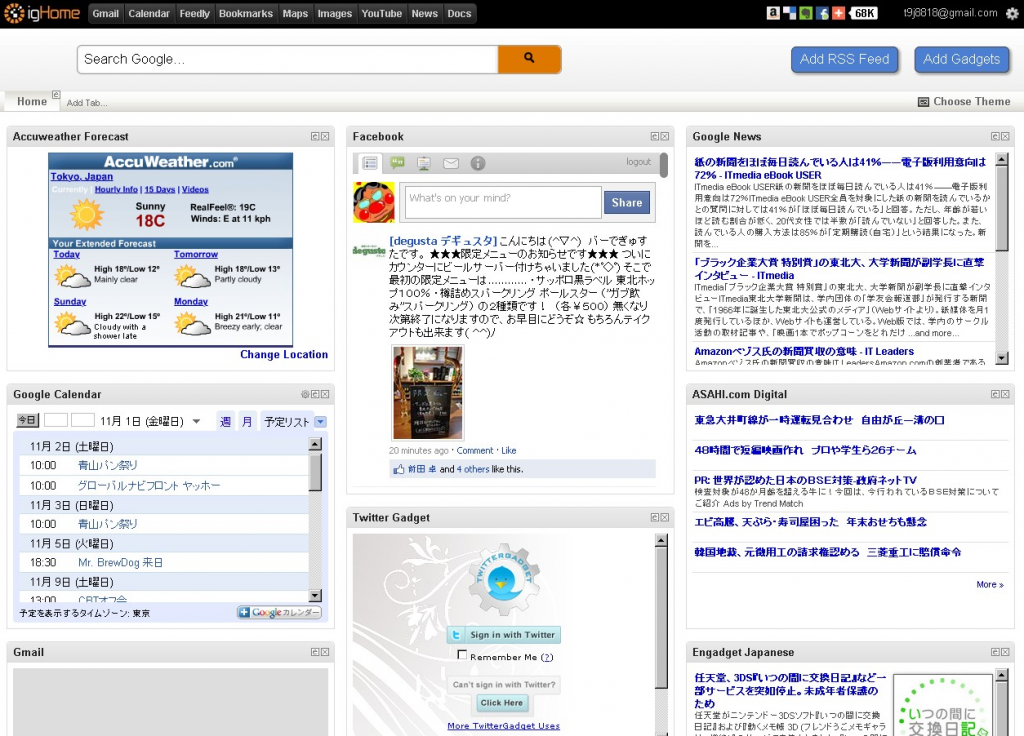This screenshot has height=736, width=1024.
Task: Open the YouTube item in top menu
Action: (x=381, y=13)
